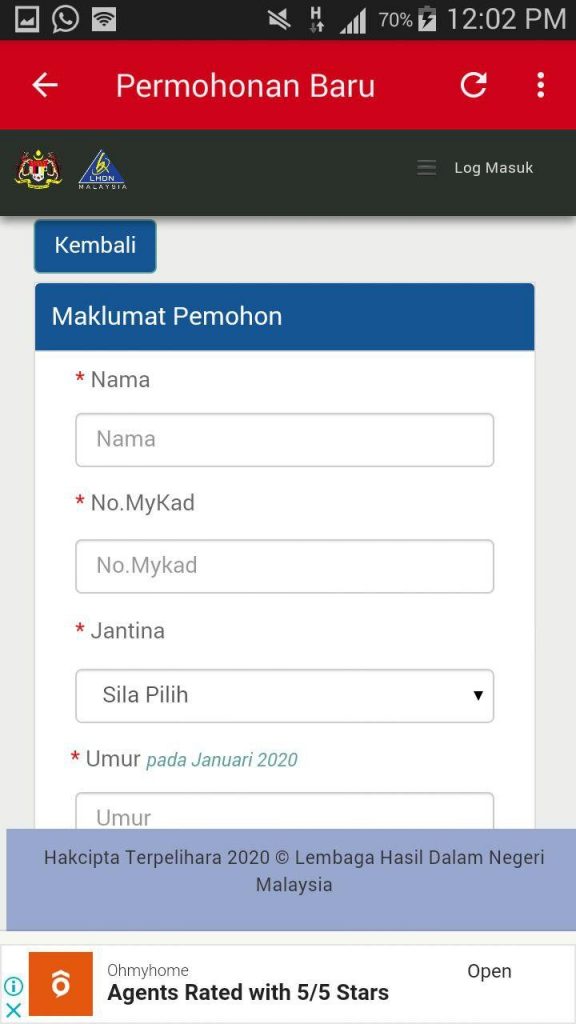
Task: Focus the Nama input field
Action: [x=285, y=440]
